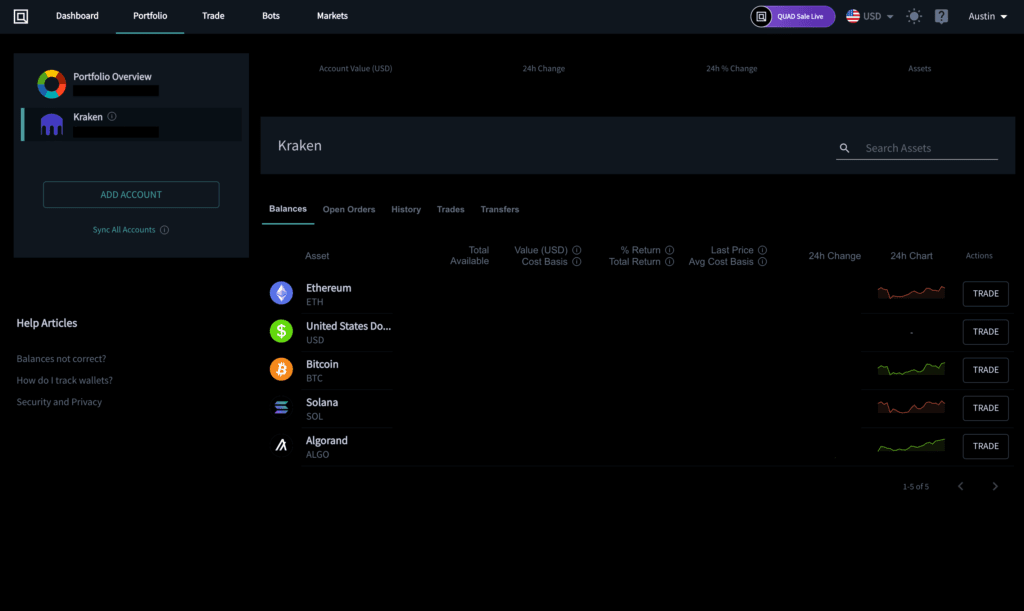Screen dimensions: 1024x611
Task: Toggle the light/dark theme sun icon
Action: (914, 16)
